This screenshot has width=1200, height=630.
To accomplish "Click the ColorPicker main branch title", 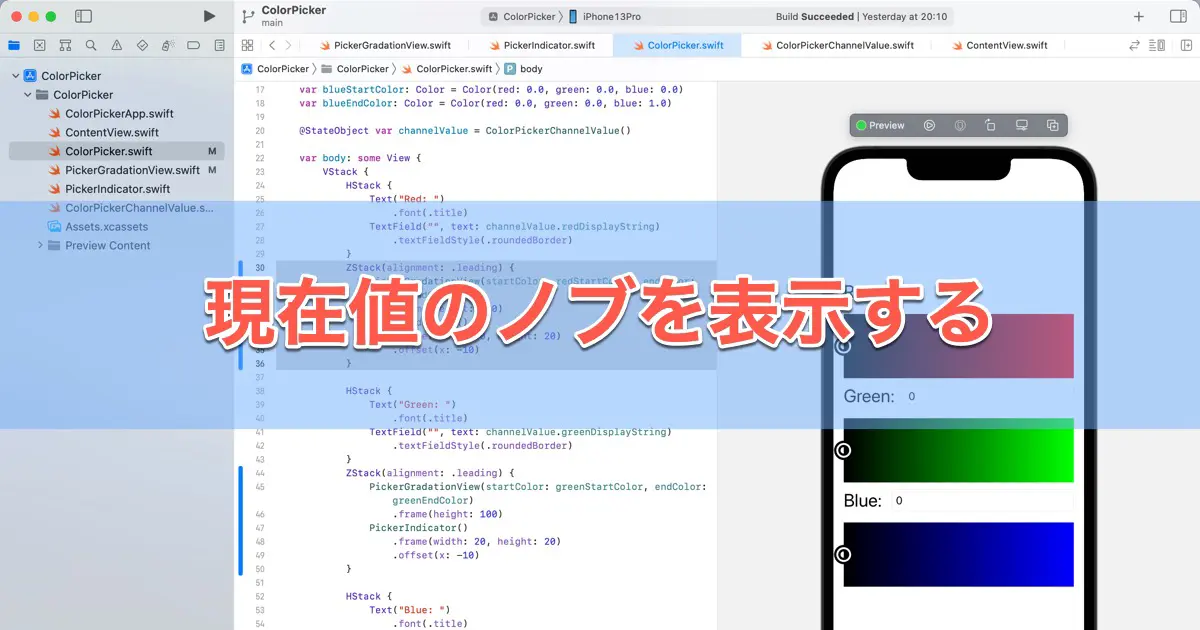I will coord(293,16).
